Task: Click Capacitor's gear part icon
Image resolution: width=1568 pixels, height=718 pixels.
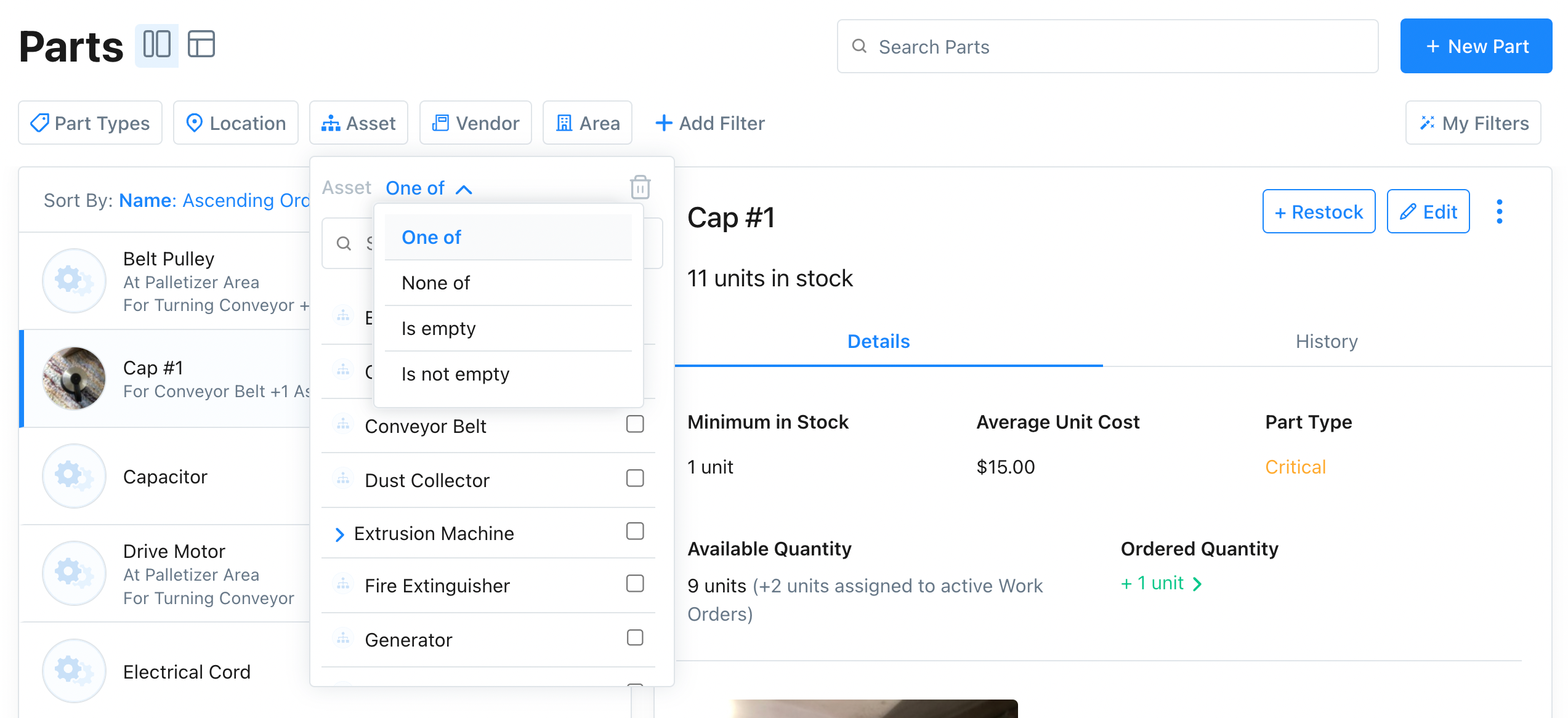Action: [74, 475]
